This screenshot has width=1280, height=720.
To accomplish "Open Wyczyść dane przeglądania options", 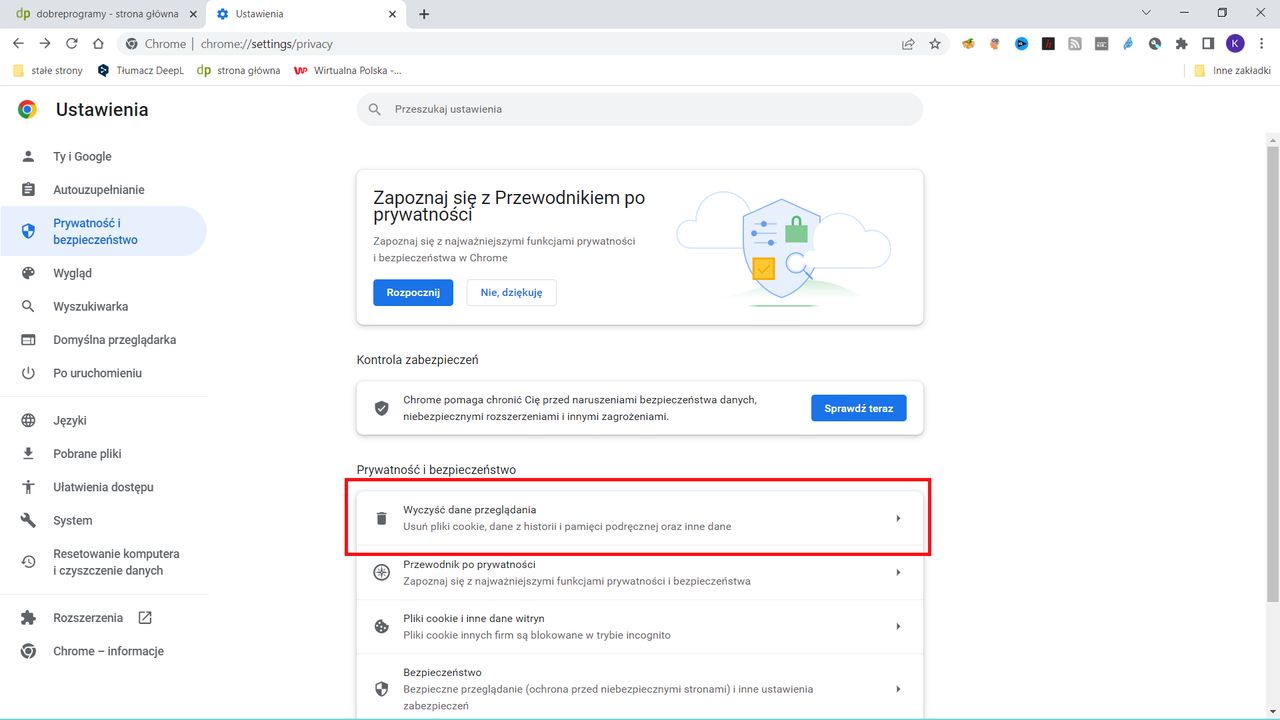I will pyautogui.click(x=640, y=517).
